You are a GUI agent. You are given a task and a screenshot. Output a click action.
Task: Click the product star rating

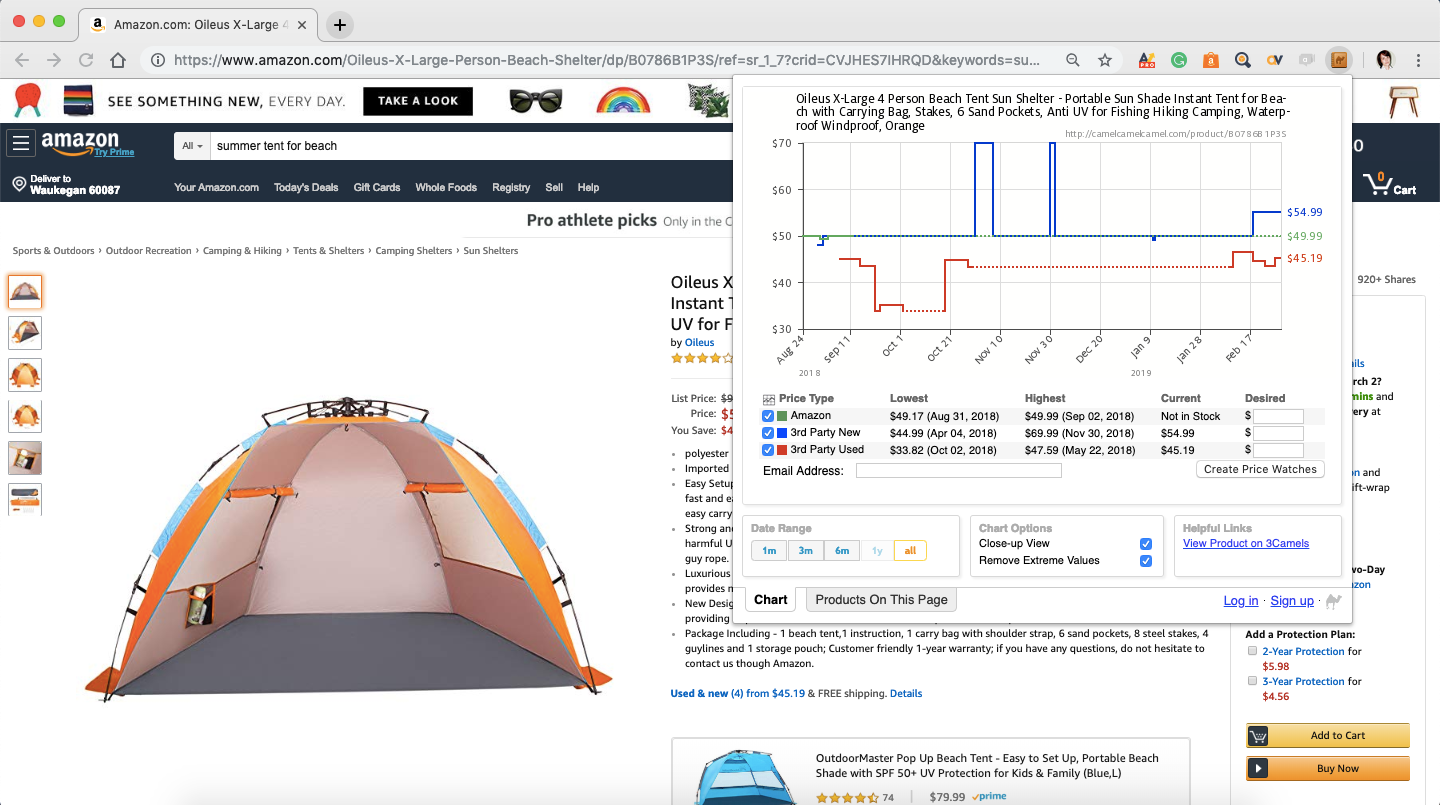pyautogui.click(x=703, y=358)
